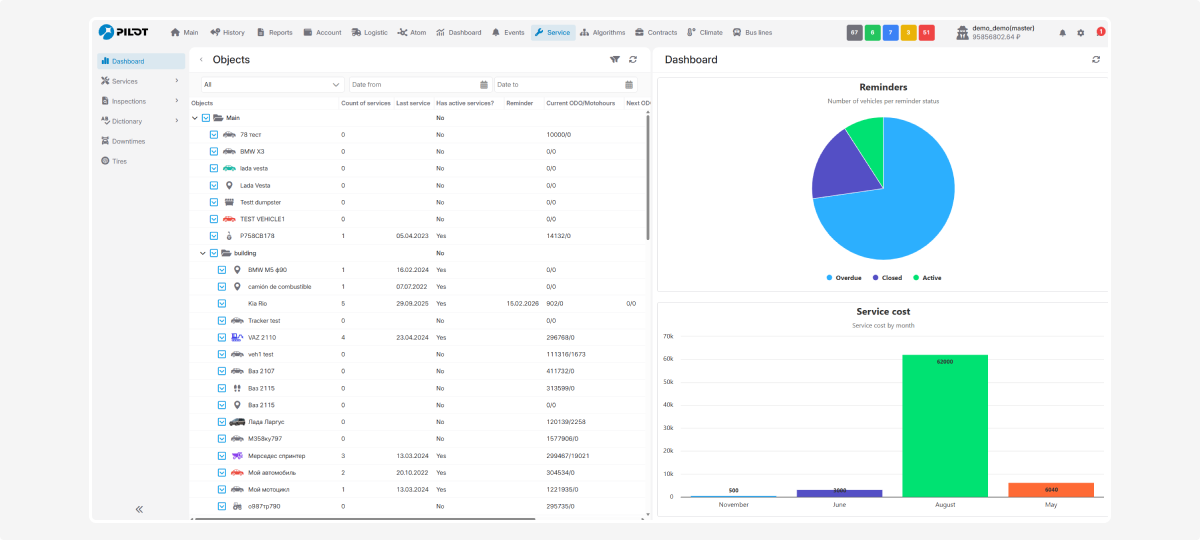Click the red 51 status counter

(x=926, y=33)
